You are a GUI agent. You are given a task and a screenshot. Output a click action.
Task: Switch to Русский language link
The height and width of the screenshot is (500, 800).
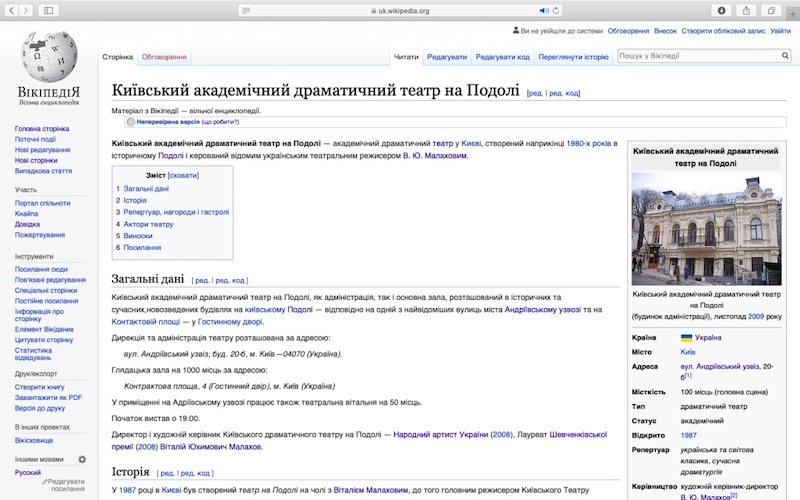28,473
